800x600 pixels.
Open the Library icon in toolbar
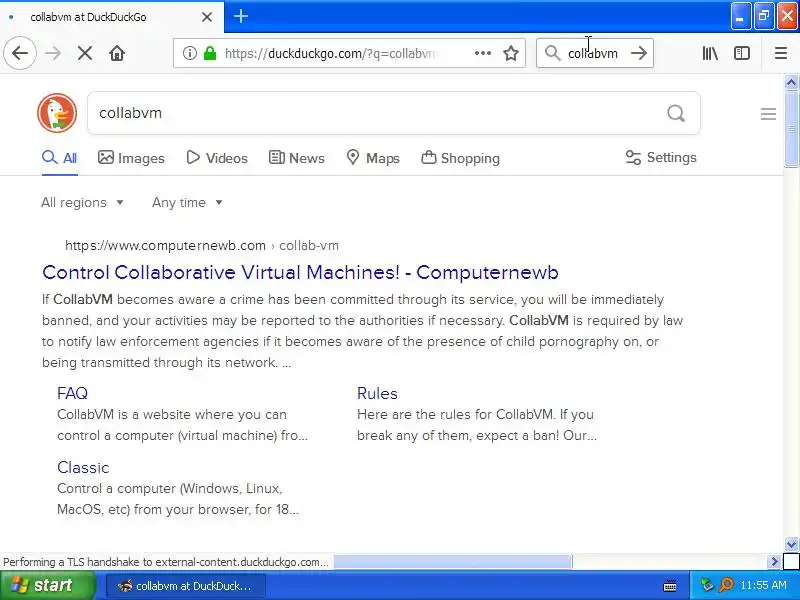[x=710, y=53]
